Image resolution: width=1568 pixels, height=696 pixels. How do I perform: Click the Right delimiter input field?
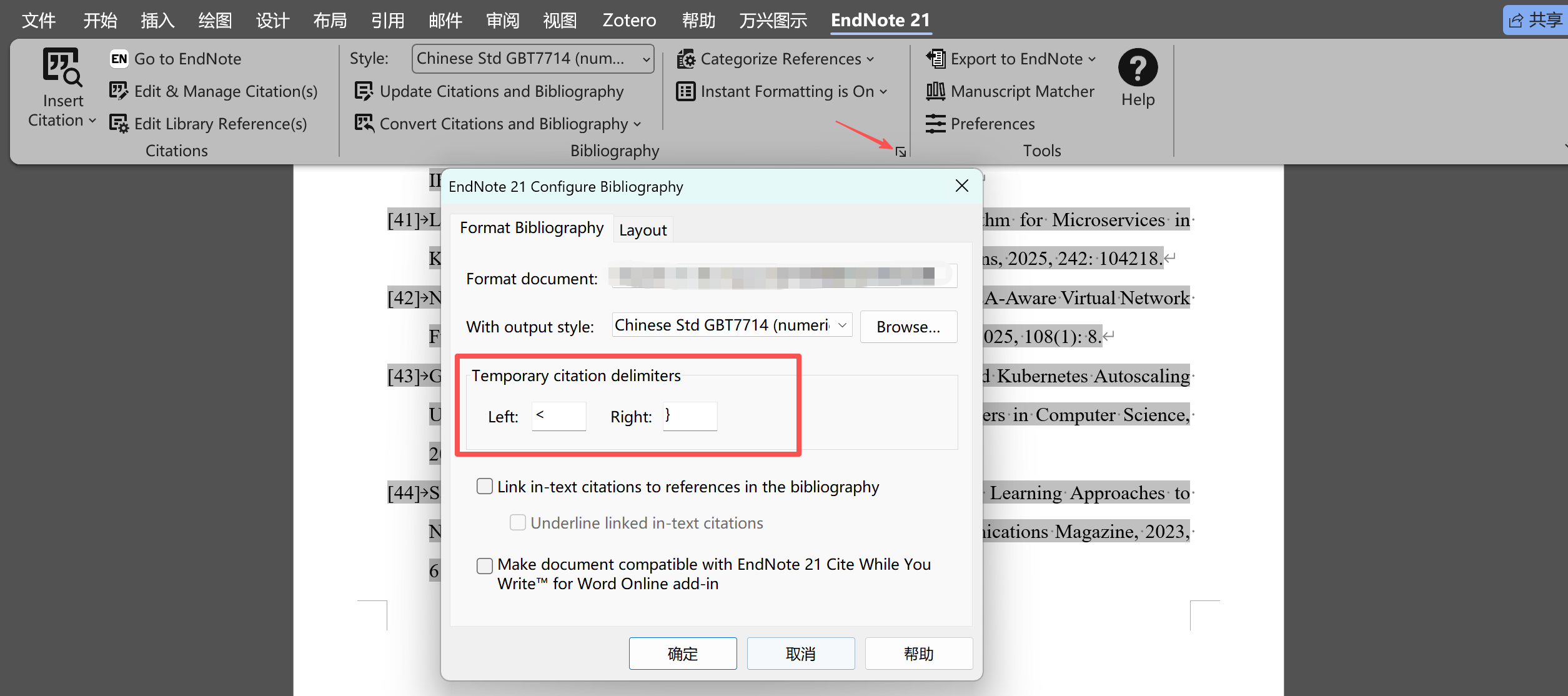coord(690,416)
